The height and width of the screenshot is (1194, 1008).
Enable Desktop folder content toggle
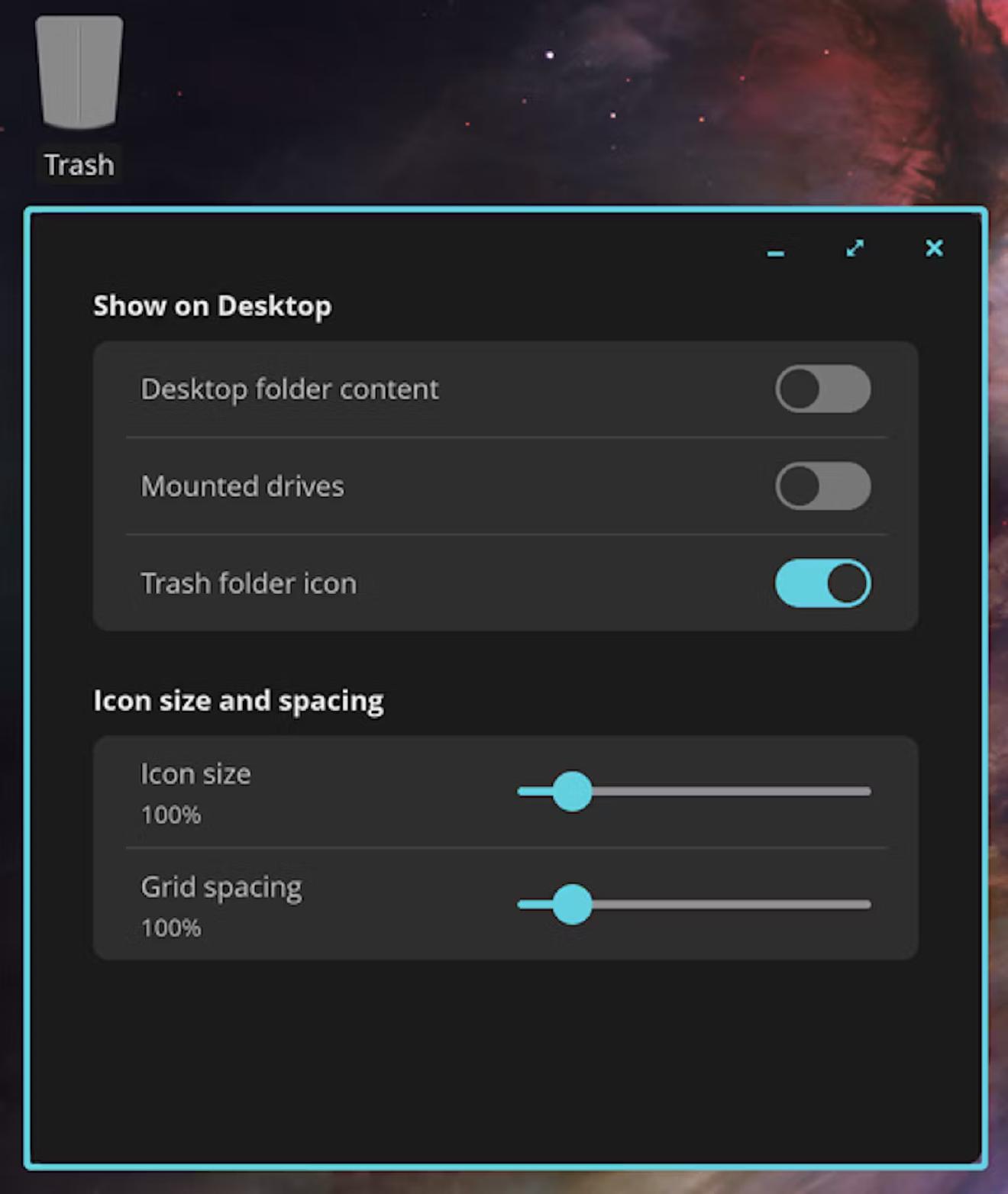(823, 389)
